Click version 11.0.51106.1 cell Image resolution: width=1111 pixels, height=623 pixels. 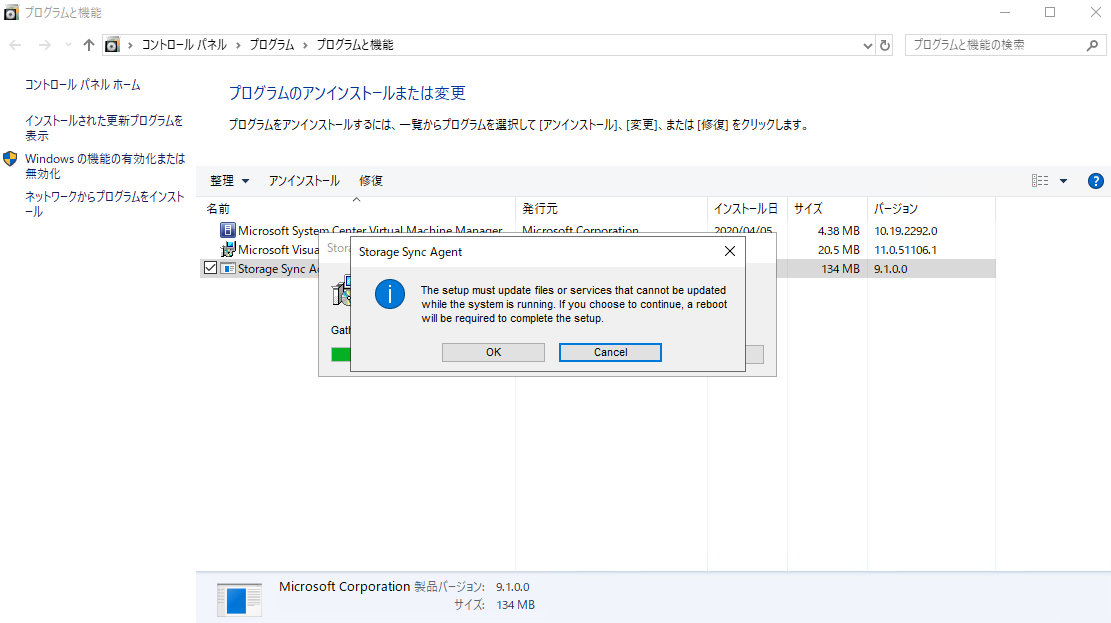coord(905,250)
